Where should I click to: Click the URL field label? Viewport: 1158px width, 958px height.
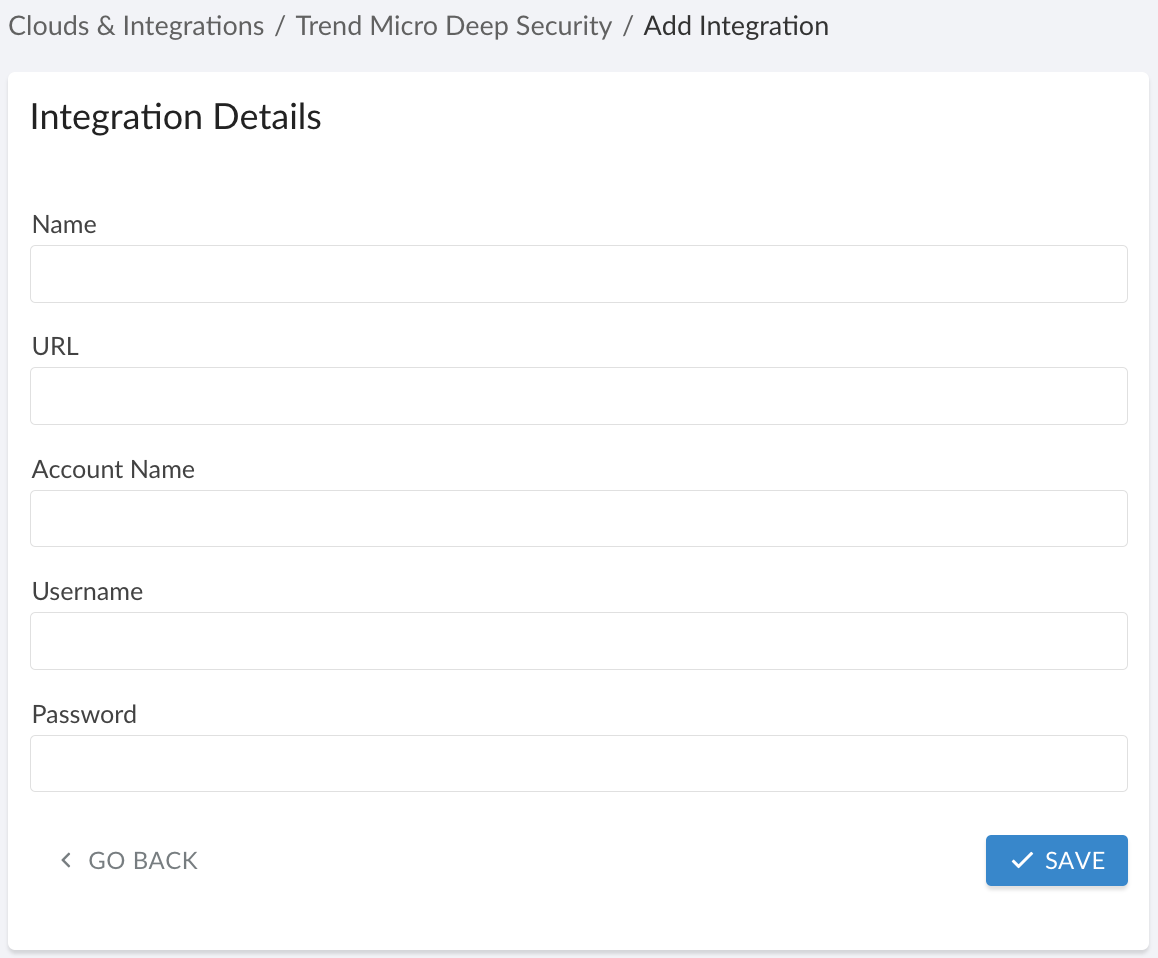[x=55, y=346]
